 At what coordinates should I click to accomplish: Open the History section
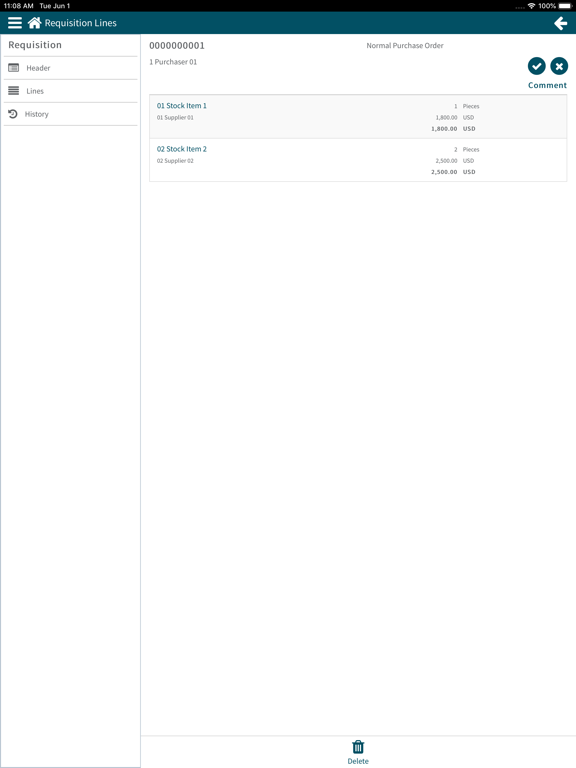(71, 114)
